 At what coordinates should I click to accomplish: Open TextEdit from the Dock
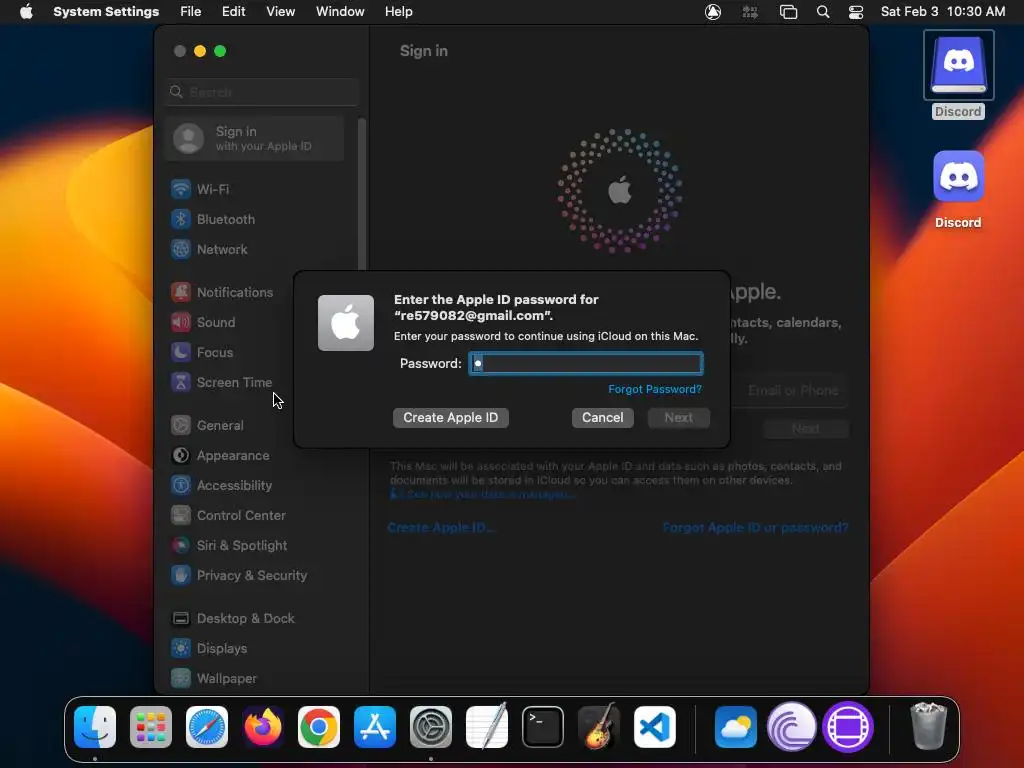pyautogui.click(x=487, y=727)
